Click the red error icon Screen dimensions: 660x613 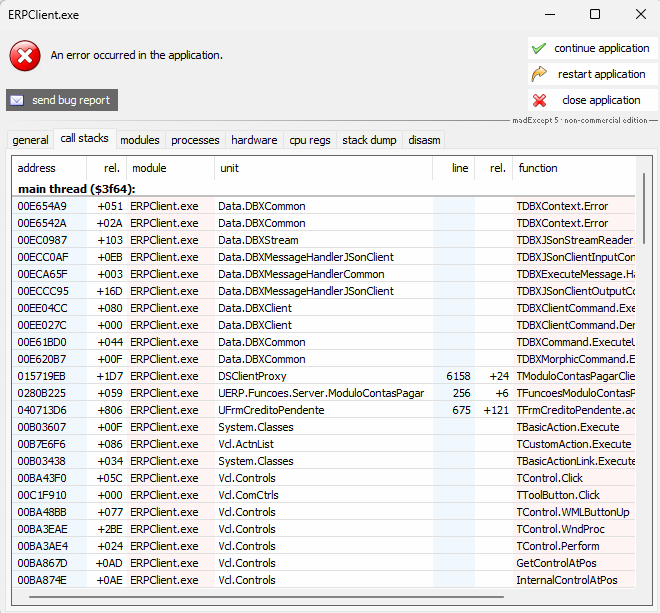[25, 56]
